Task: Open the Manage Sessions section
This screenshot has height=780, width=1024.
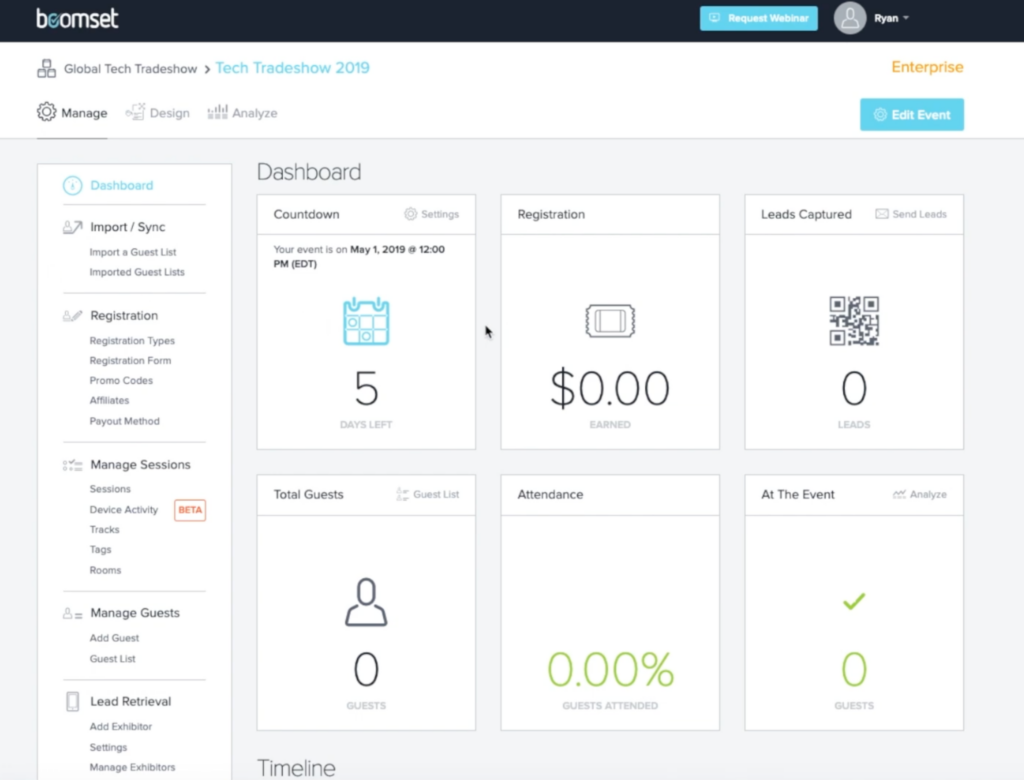Action: 140,465
